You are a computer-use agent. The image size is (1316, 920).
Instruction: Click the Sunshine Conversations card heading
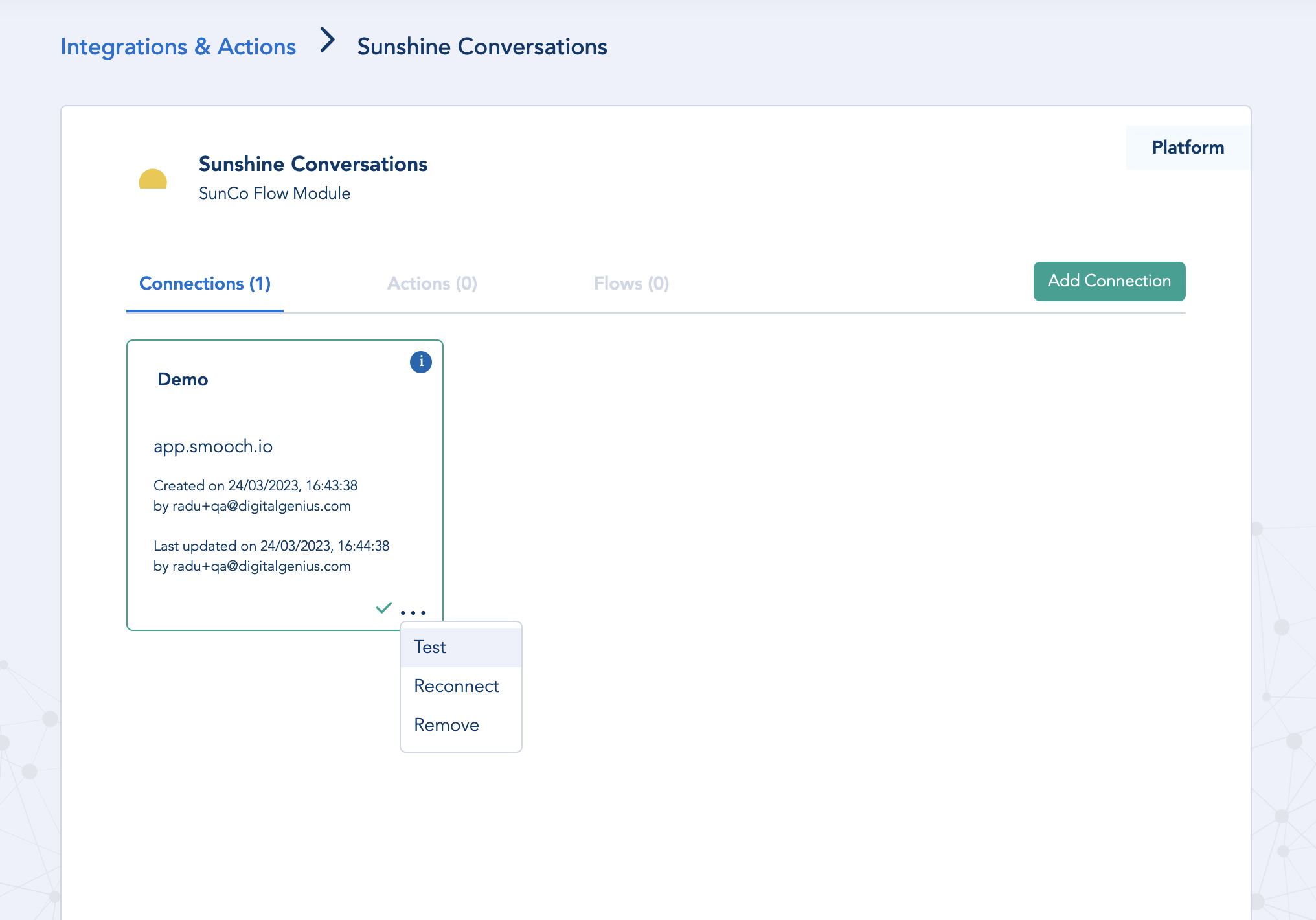point(313,164)
